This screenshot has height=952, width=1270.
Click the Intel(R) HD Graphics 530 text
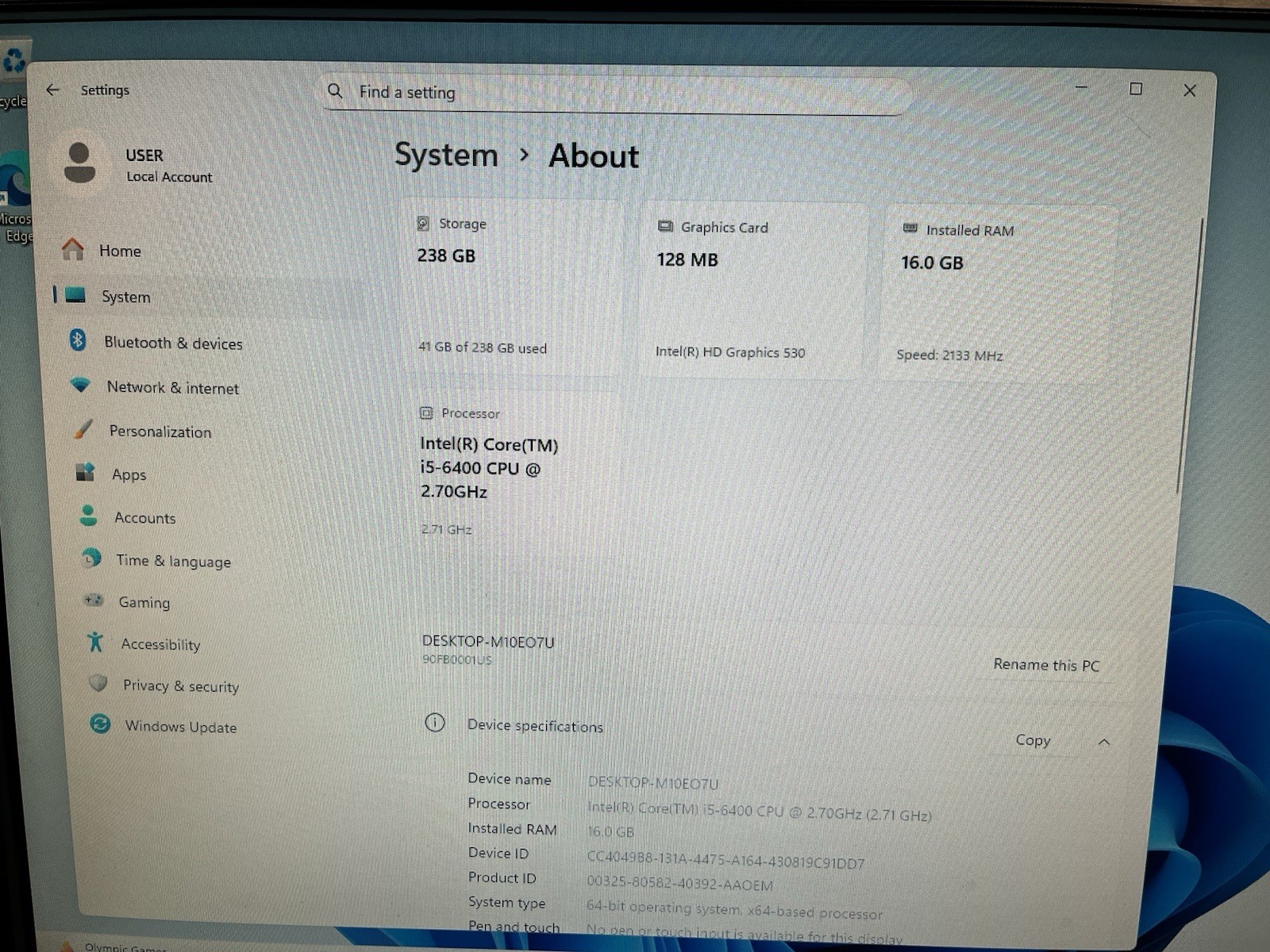(730, 352)
